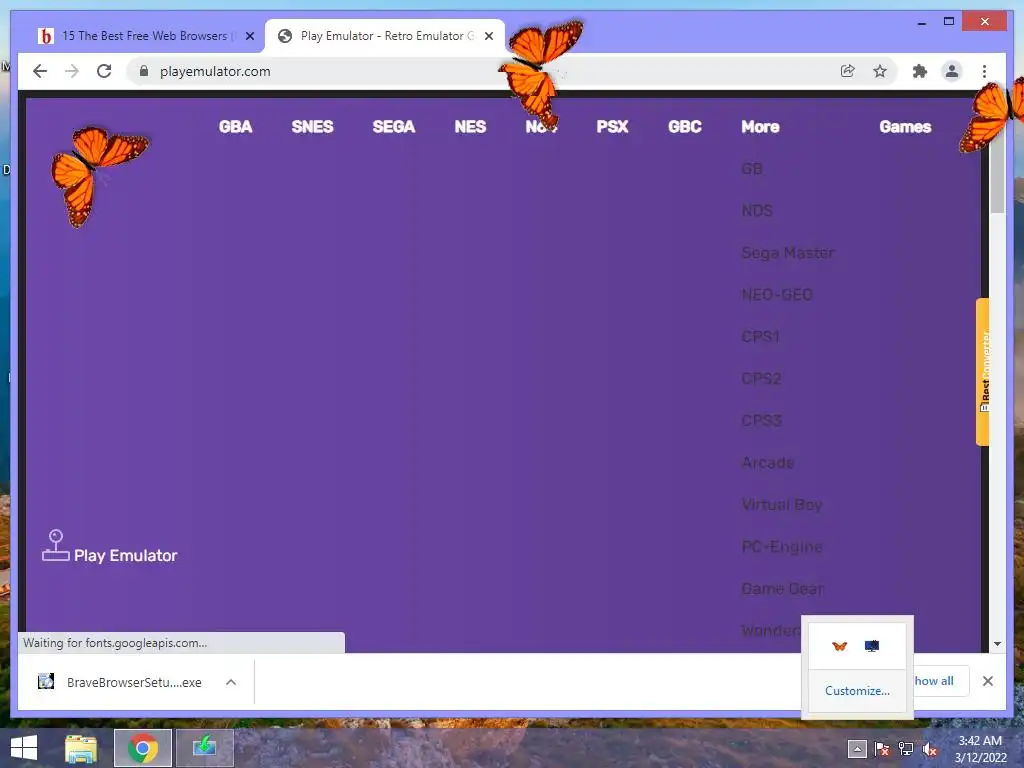Click the Chrome taskbar icon
This screenshot has width=1024, height=768.
pos(142,748)
